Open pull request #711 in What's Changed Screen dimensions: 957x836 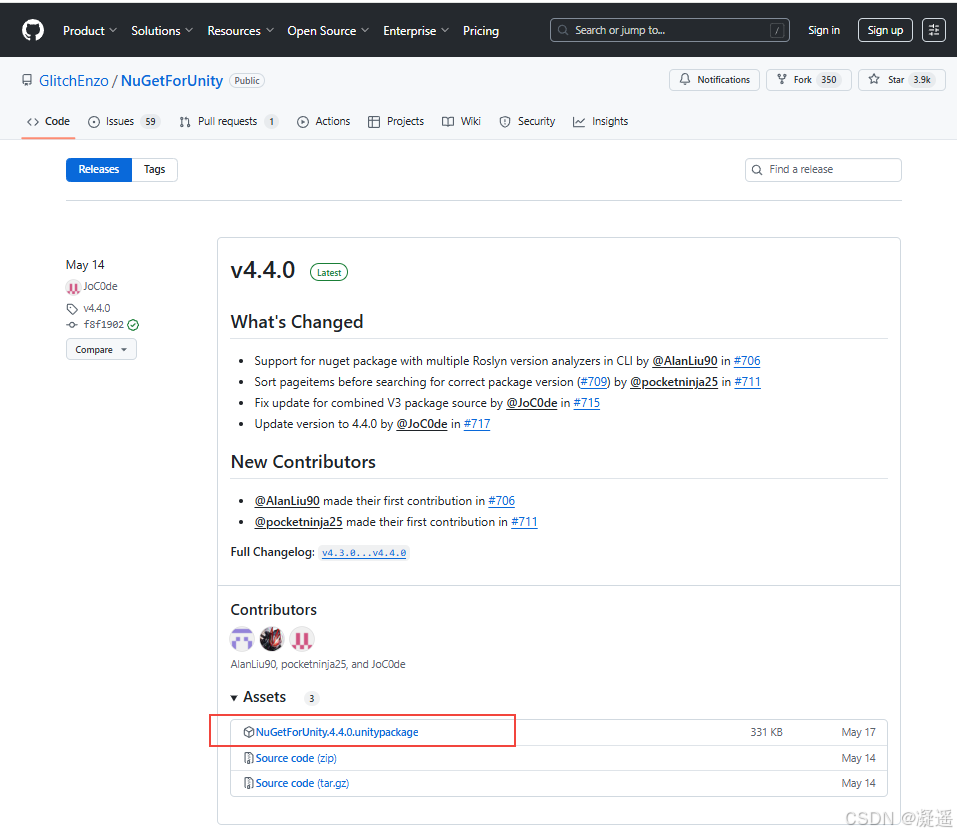[x=747, y=382]
